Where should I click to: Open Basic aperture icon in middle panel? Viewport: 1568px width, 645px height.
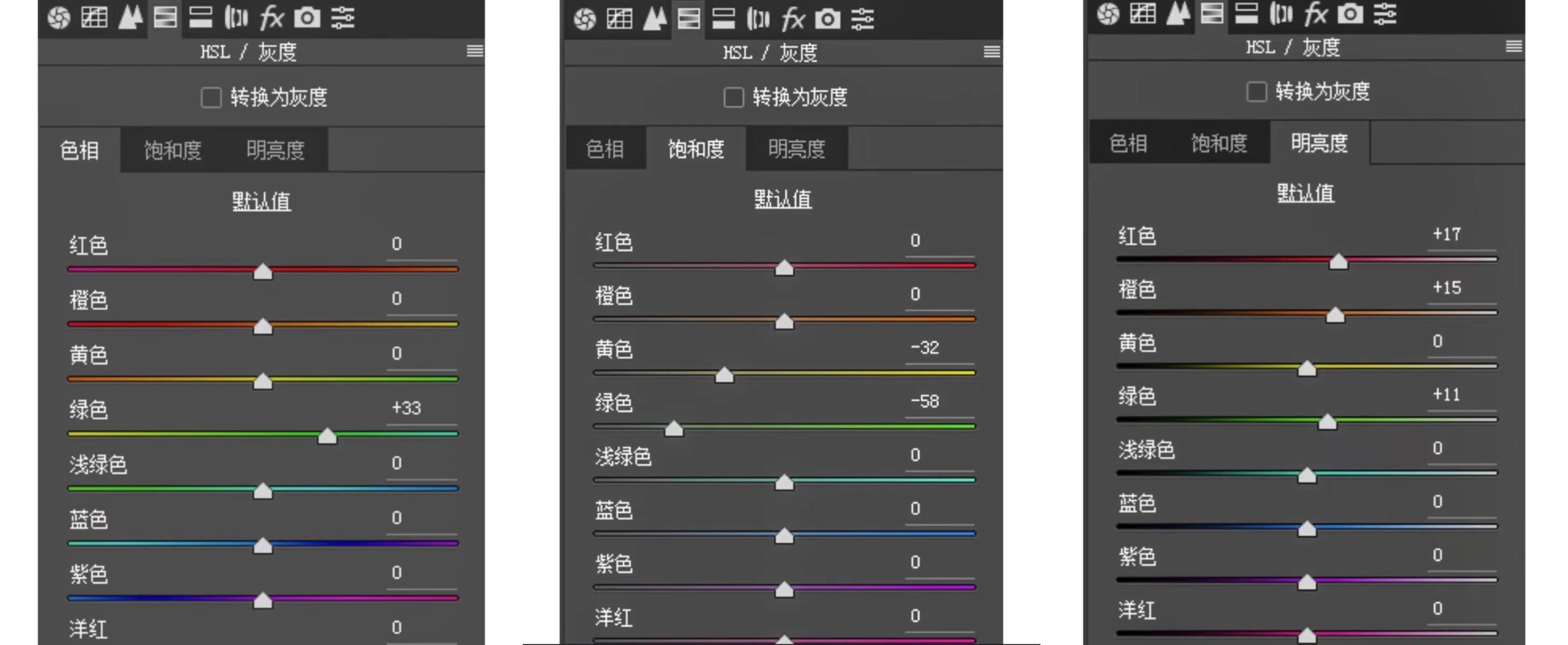pos(585,19)
